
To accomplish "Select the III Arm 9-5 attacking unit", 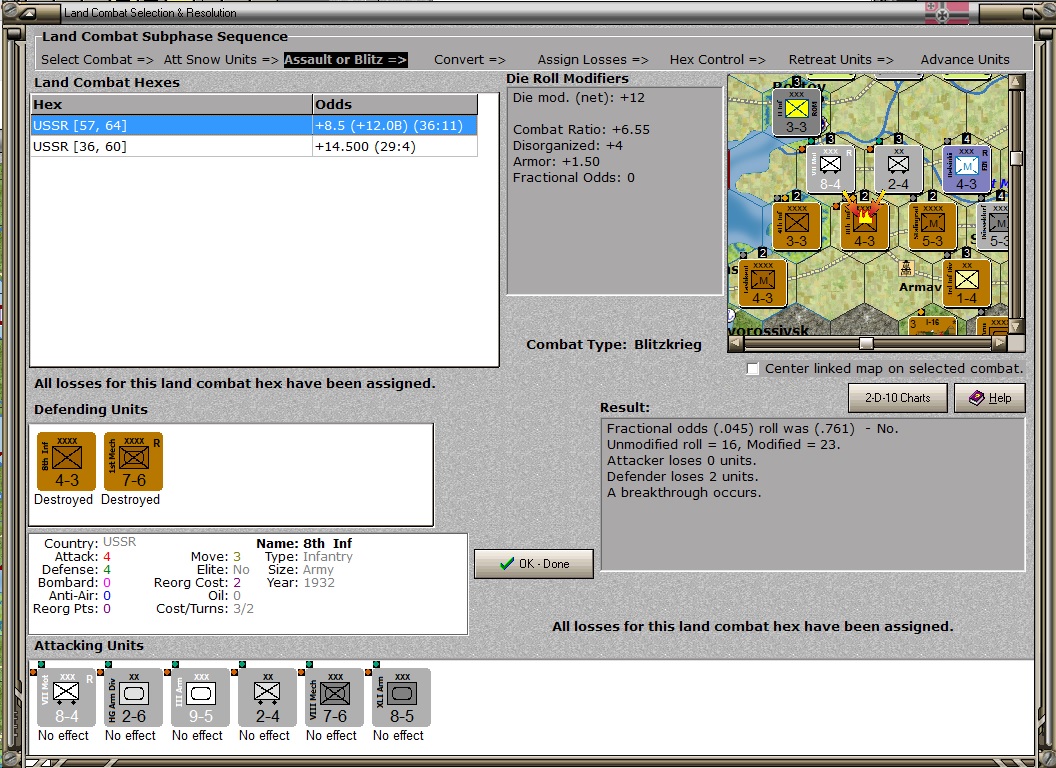I will (x=200, y=697).
